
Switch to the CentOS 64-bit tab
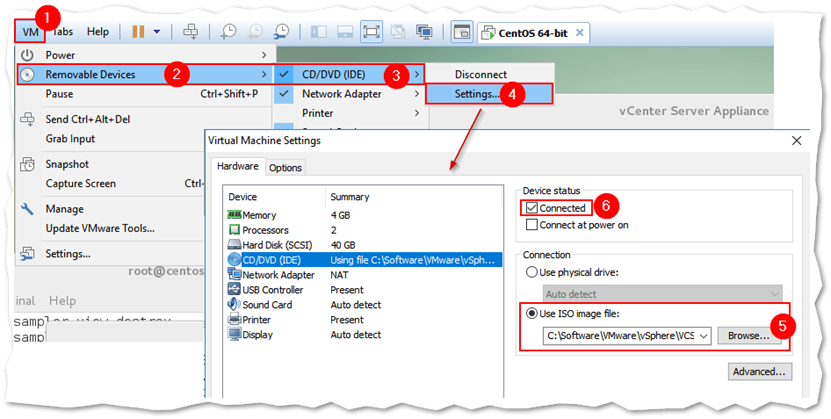tap(532, 33)
